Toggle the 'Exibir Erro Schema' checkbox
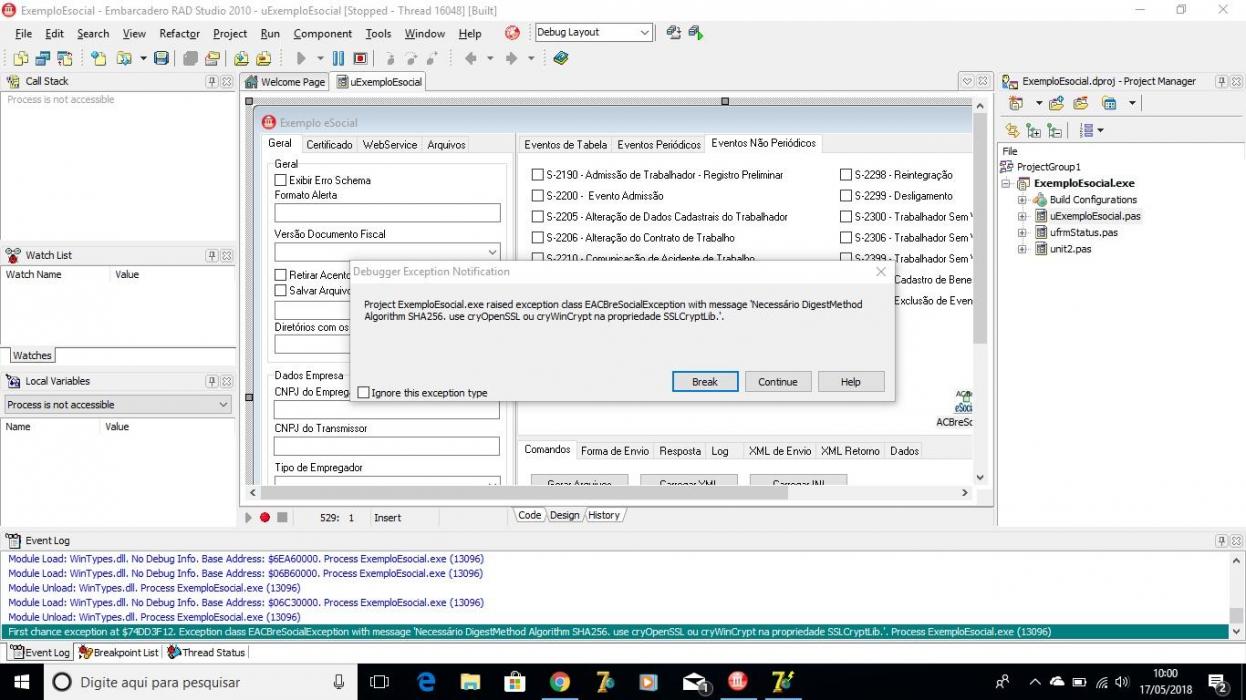Screen dimensions: 1246x700 coord(281,180)
